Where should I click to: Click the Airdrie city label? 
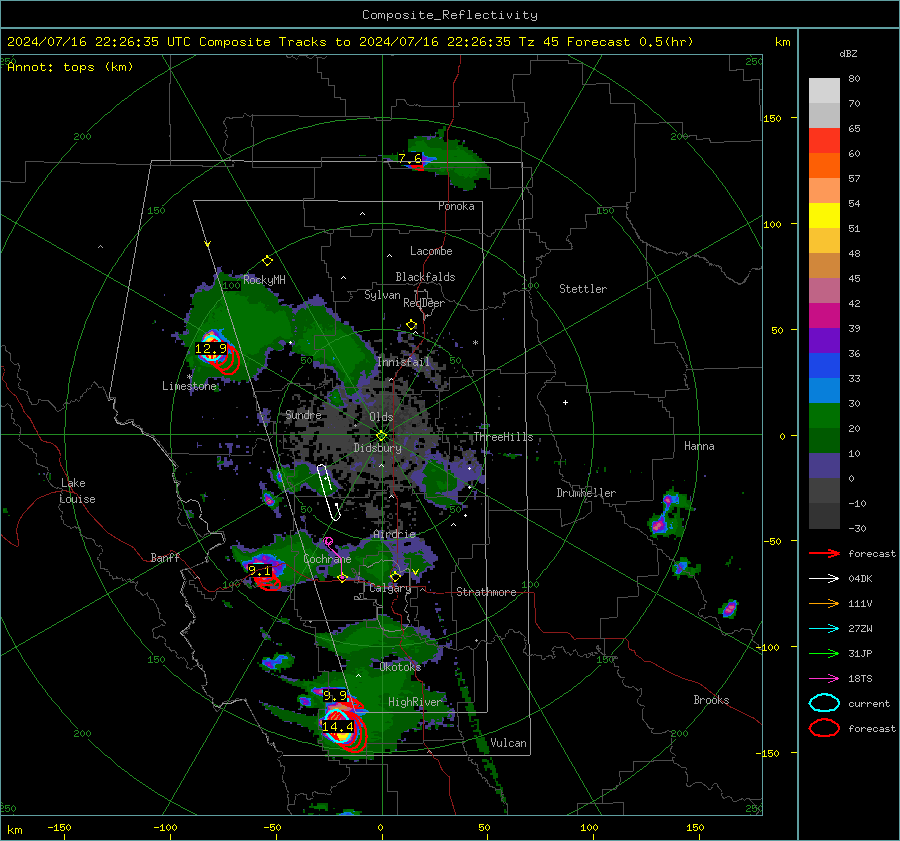point(394,534)
